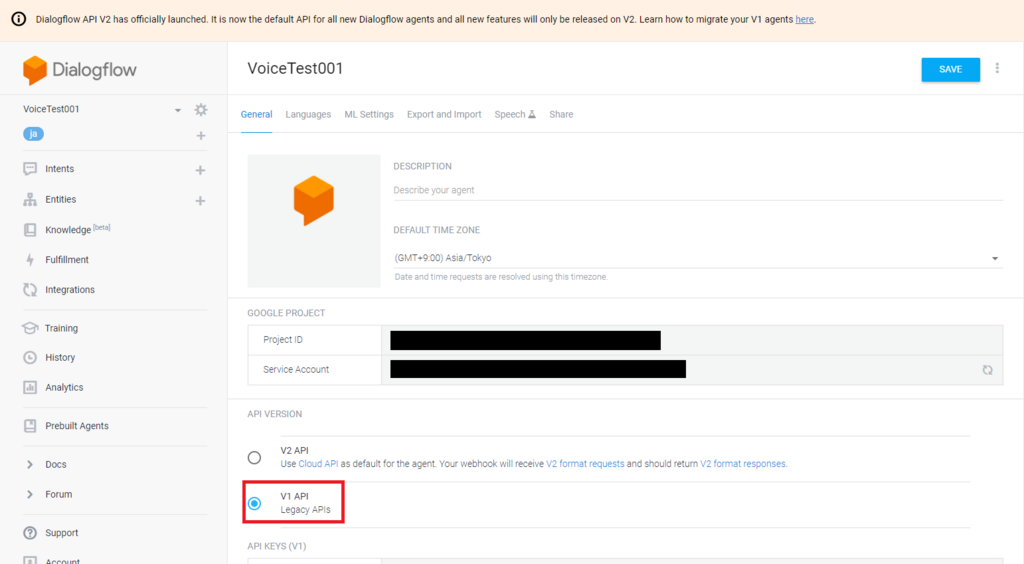This screenshot has height=564, width=1024.
Task: Expand the Forum section
Action: click(30, 495)
